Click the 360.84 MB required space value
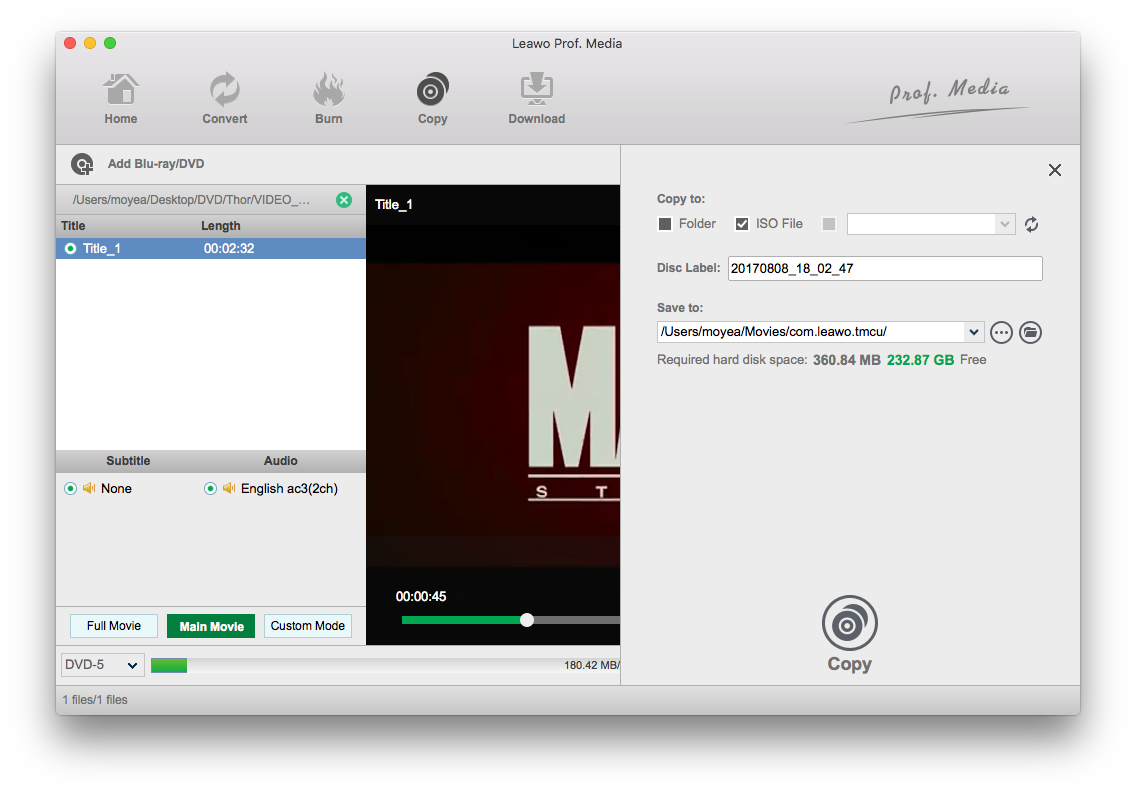1136x795 pixels. click(847, 360)
